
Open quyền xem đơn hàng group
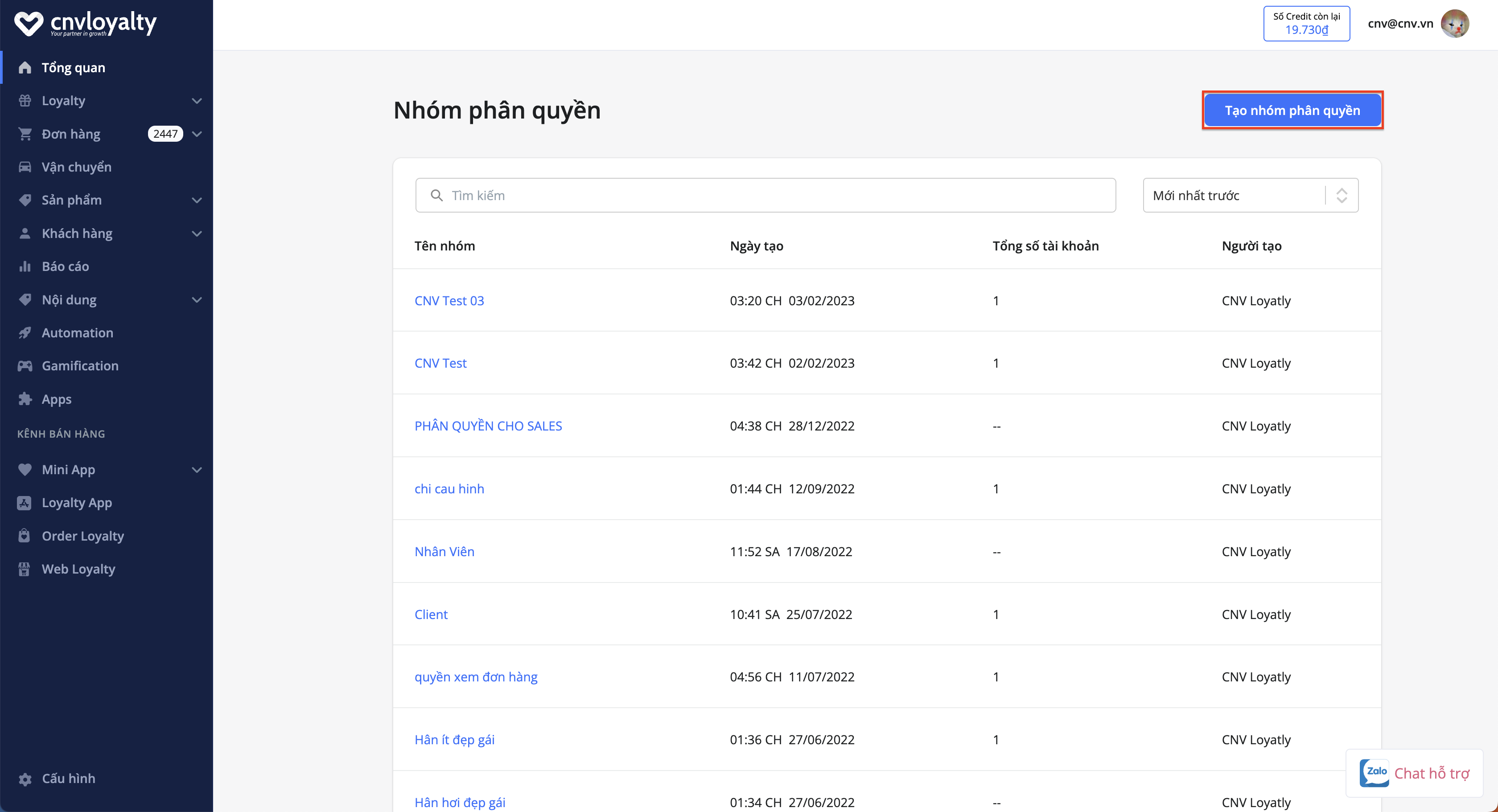(x=476, y=677)
